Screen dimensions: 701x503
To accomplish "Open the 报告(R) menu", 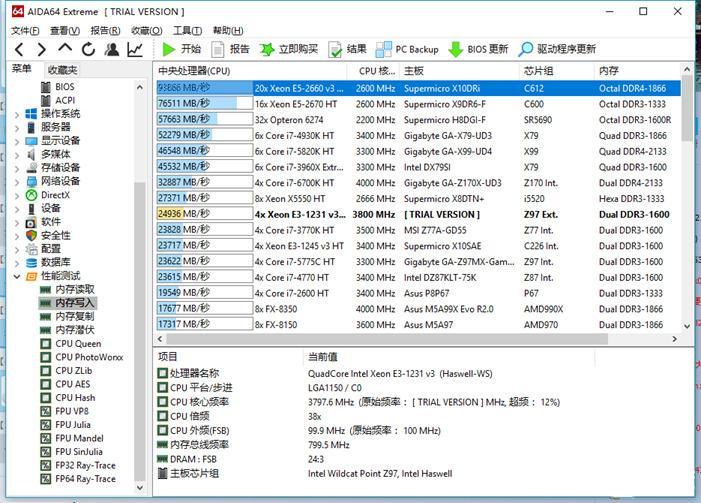I will click(105, 30).
